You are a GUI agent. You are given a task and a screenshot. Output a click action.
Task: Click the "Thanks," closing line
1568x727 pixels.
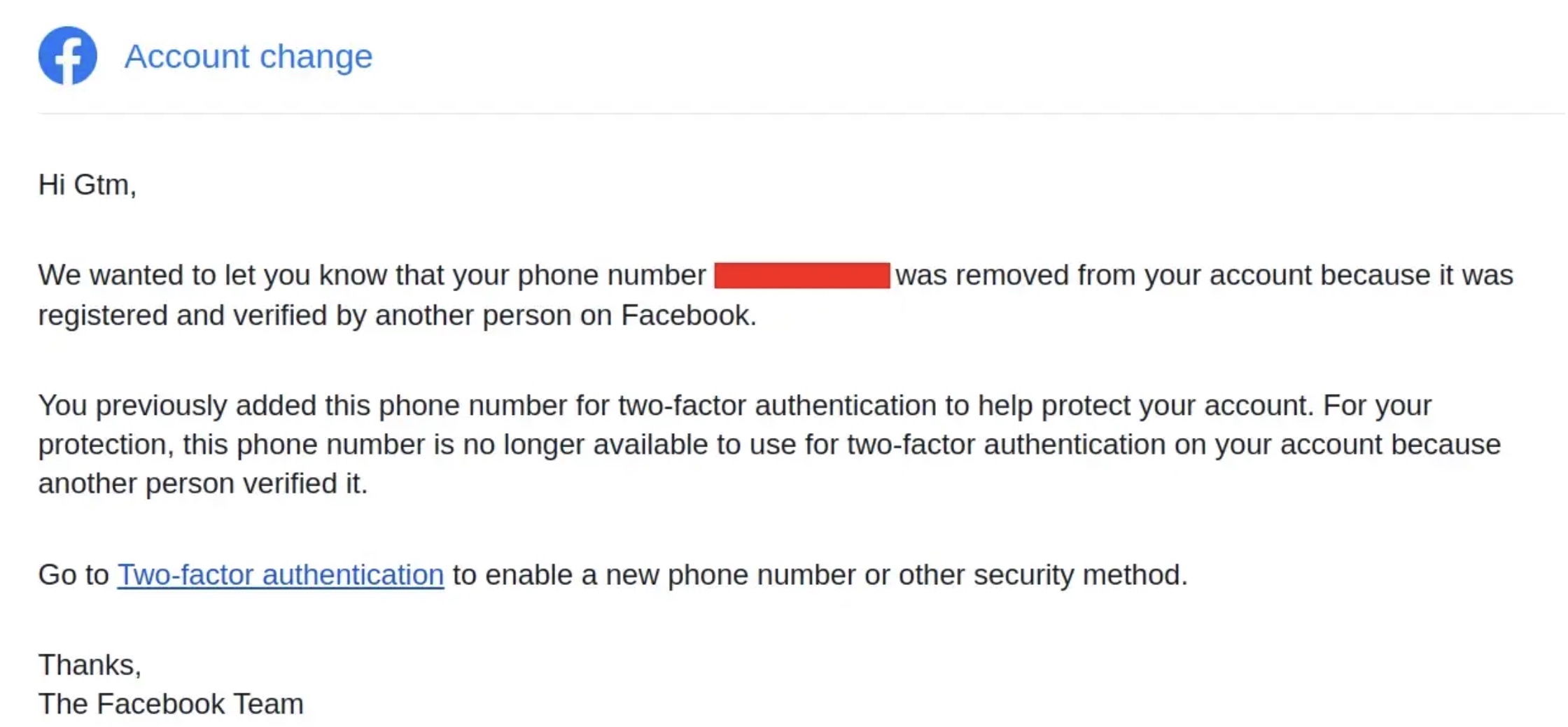(90, 665)
